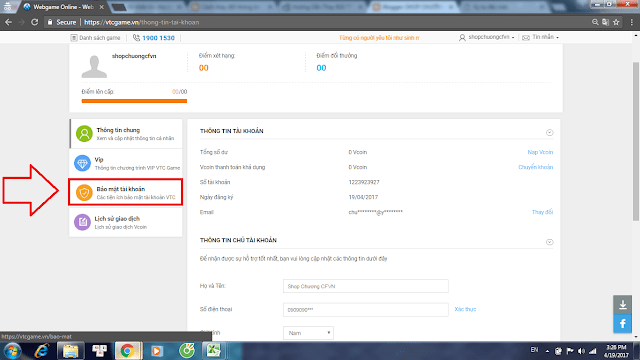Go back with the browser back arrow
Viewport: 640px width, 360px height.
coord(8,22)
